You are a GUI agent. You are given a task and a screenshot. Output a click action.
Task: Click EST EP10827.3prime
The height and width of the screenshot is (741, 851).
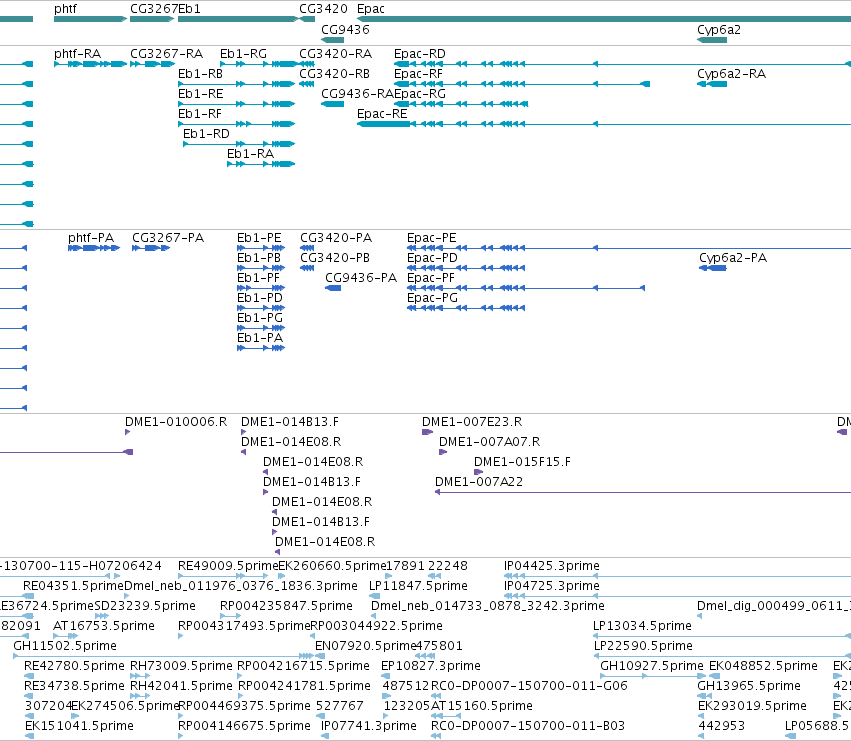click(x=385, y=676)
